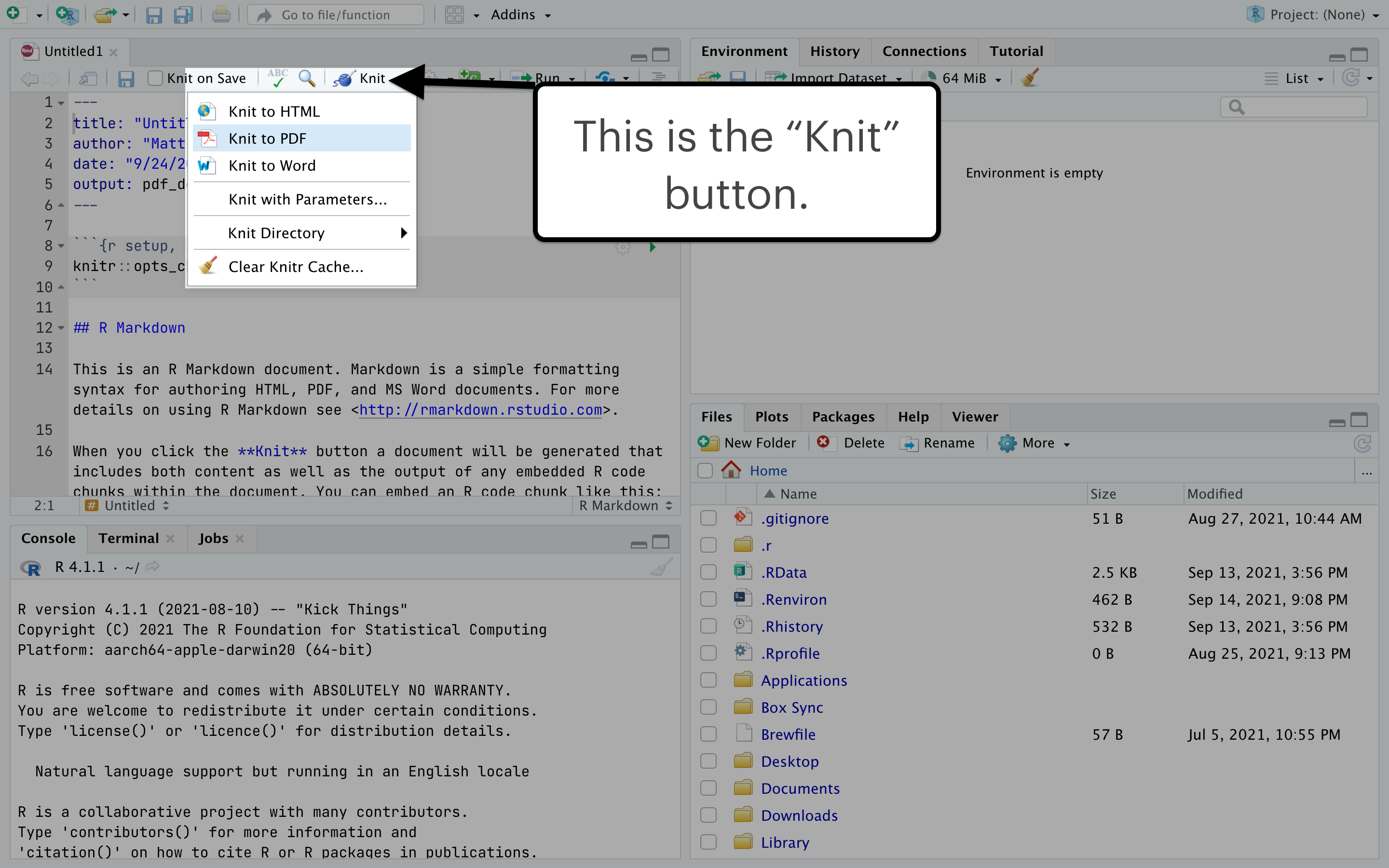
Task: Click the Go to file/function field
Action: 336,14
